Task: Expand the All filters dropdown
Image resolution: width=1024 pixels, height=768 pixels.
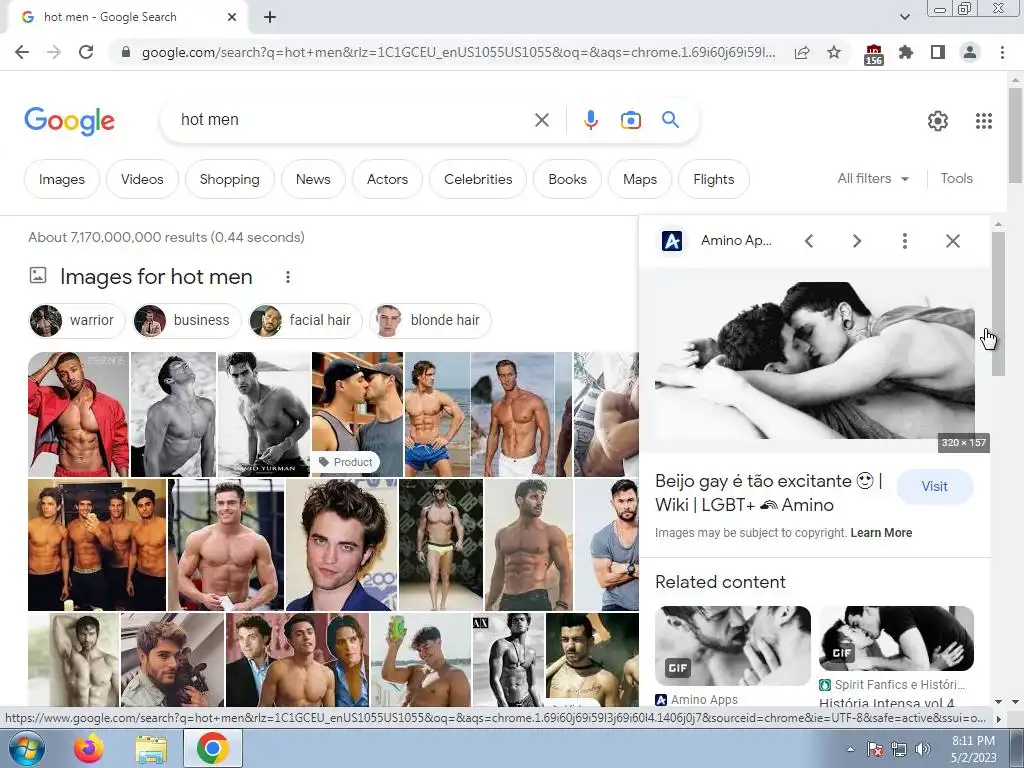Action: click(x=873, y=178)
